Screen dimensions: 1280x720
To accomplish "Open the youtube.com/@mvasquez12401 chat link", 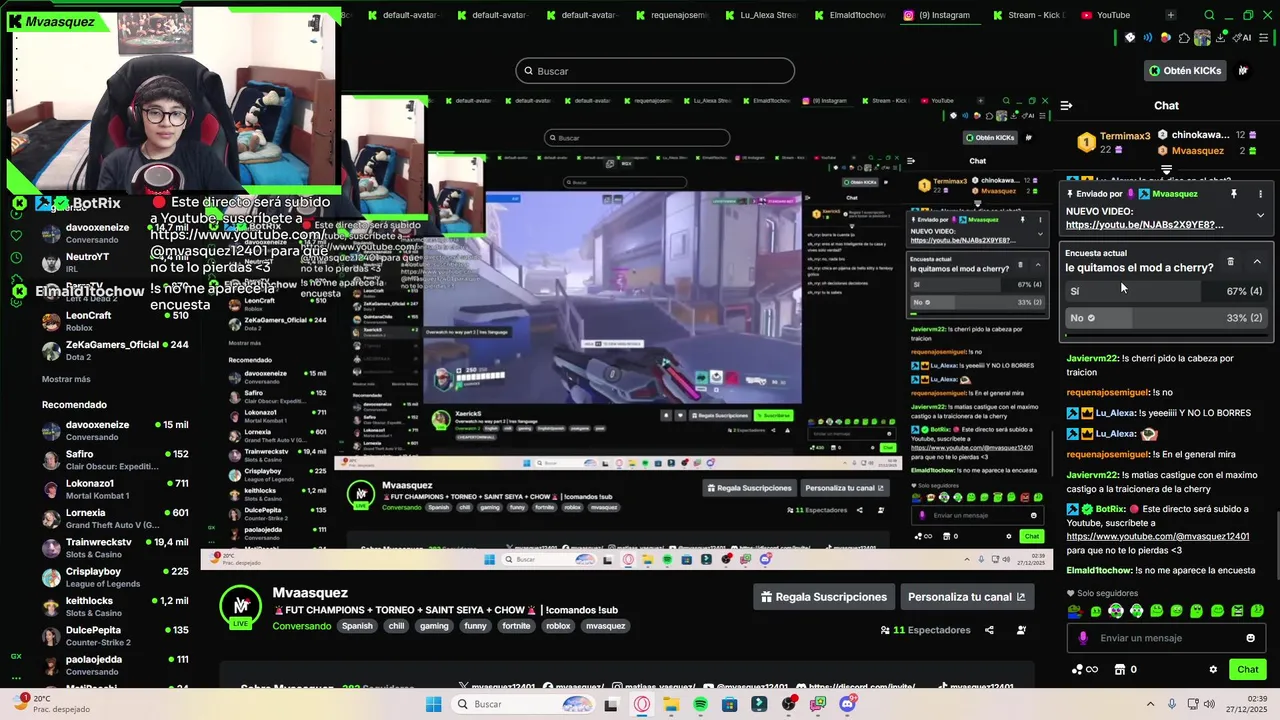I will (x=1157, y=537).
